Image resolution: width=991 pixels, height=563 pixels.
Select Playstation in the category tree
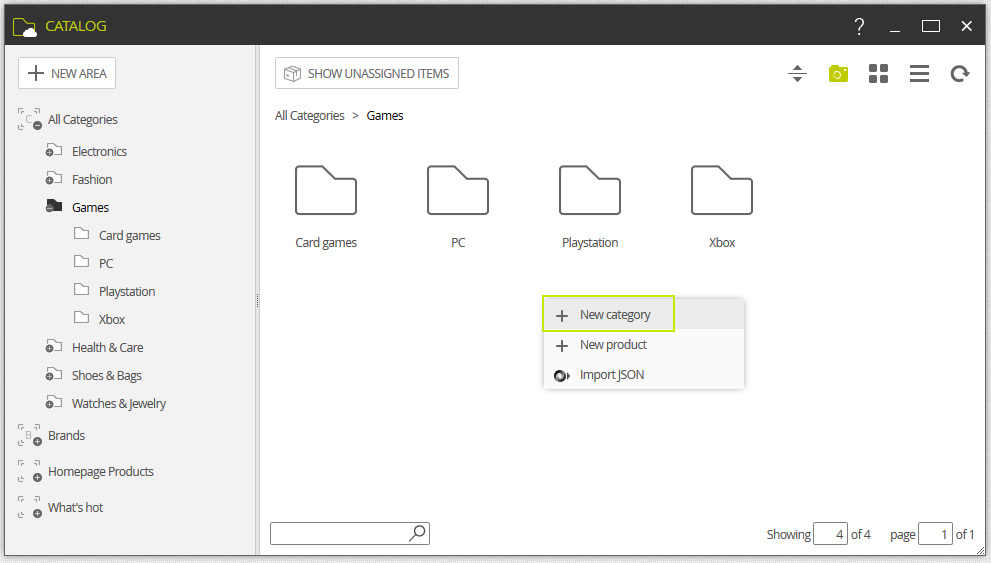[x=127, y=291]
